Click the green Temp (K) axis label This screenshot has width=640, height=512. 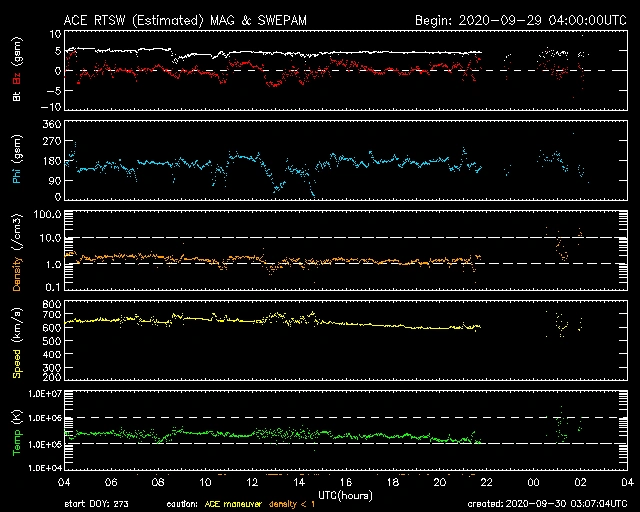(x=17, y=431)
